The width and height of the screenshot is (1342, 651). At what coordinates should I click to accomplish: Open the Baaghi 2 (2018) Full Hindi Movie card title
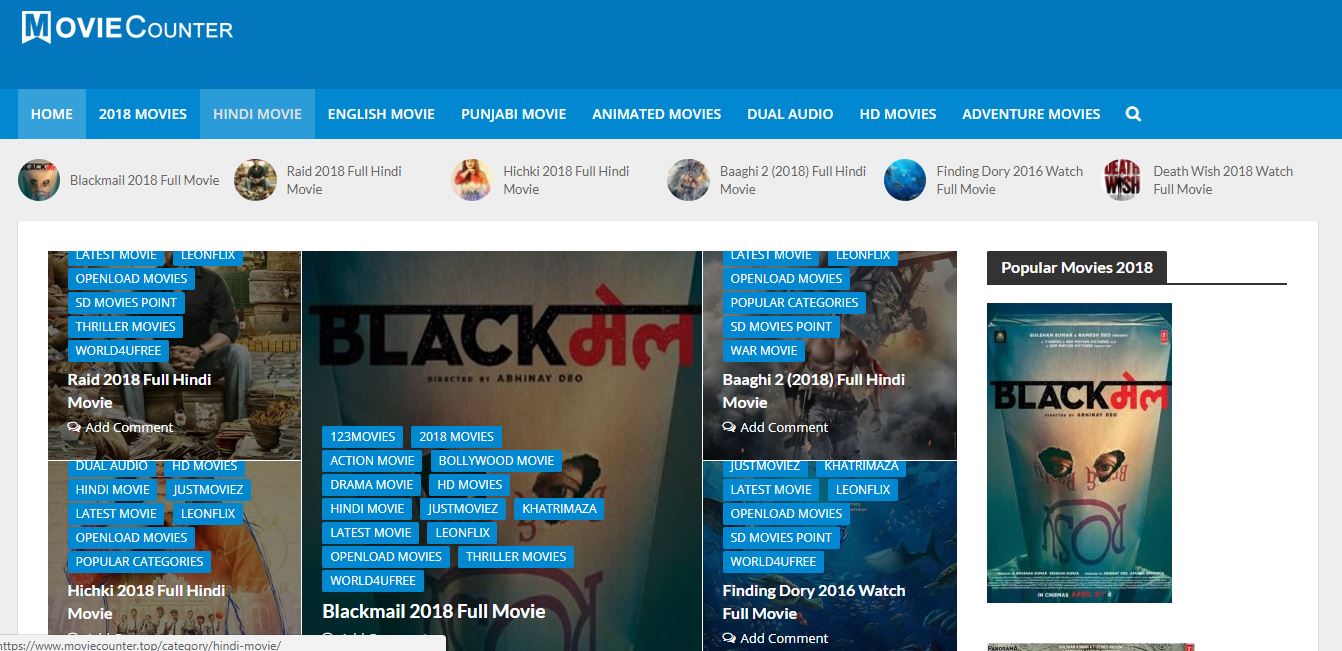814,391
